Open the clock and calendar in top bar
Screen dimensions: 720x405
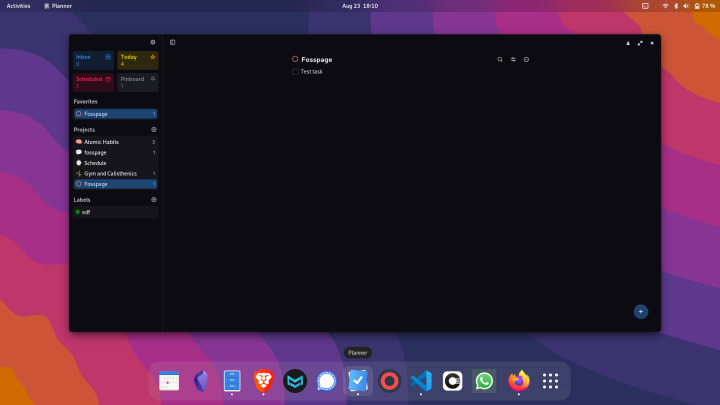point(360,6)
